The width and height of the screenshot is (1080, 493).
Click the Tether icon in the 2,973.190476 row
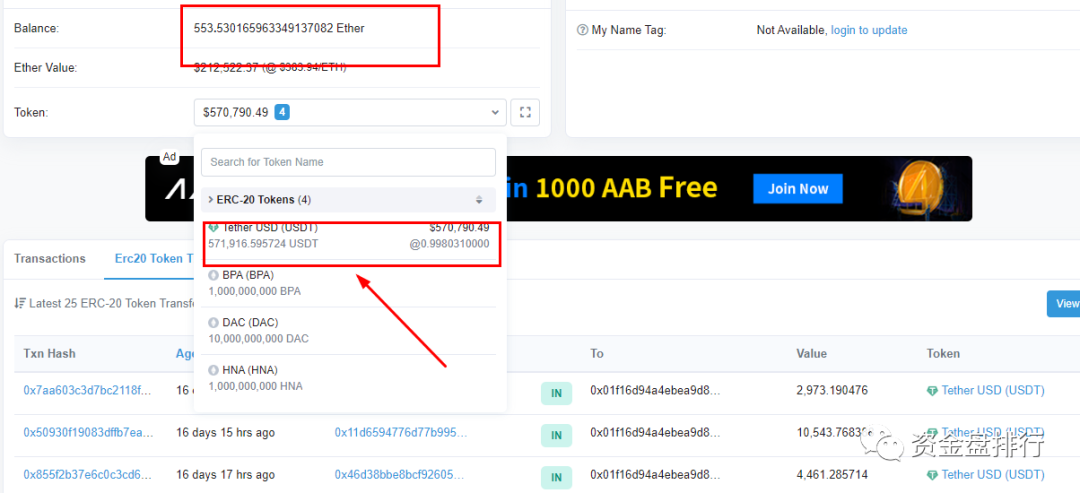click(933, 390)
